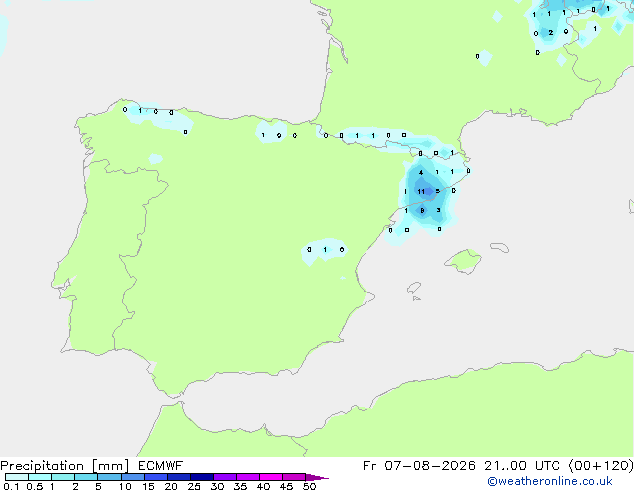Click the legend label "25"
Viewport: 634px width, 490px height.
point(194,486)
